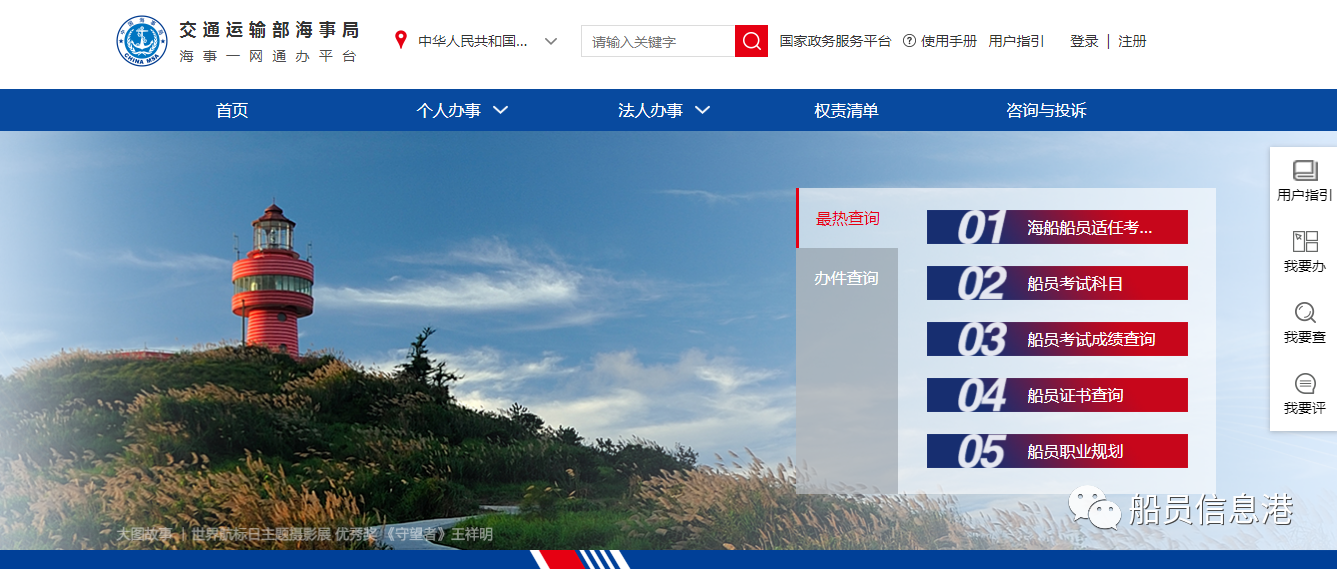Click the red location pin icon
The height and width of the screenshot is (569, 1337).
tap(401, 41)
